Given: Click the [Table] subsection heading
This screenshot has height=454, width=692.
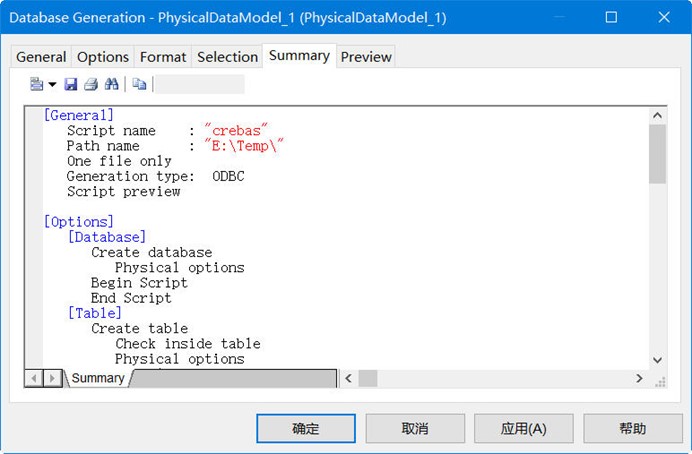Looking at the screenshot, I should [x=94, y=313].
